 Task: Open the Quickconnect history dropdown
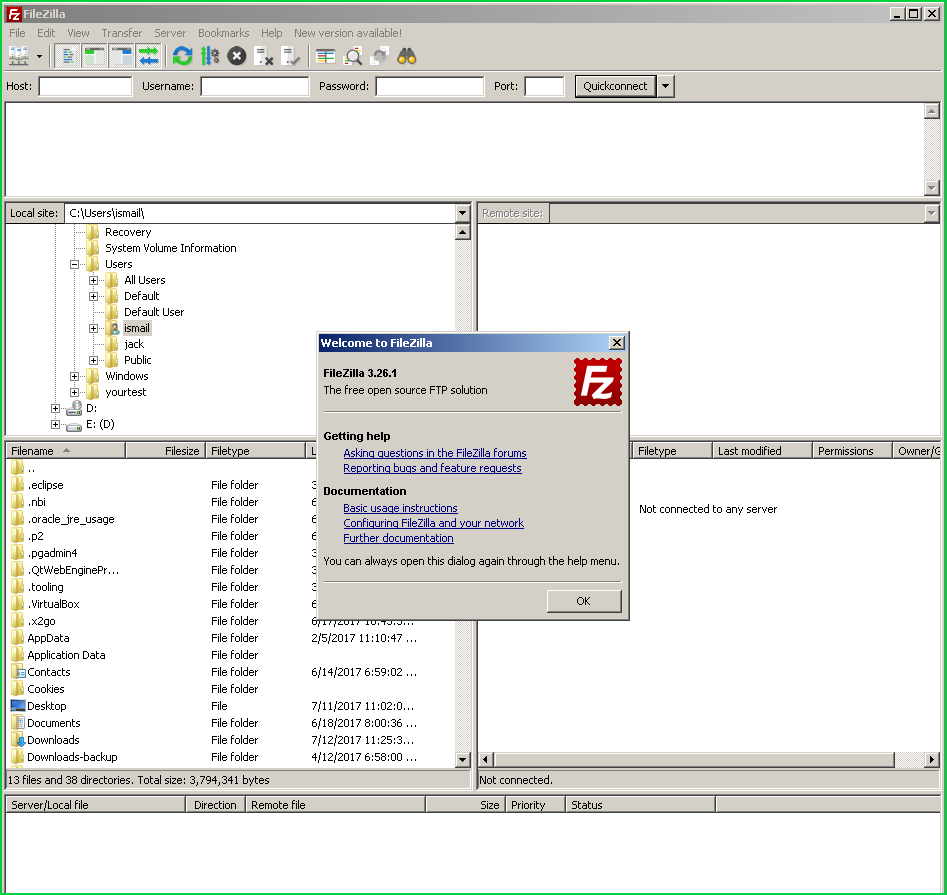pyautogui.click(x=666, y=86)
